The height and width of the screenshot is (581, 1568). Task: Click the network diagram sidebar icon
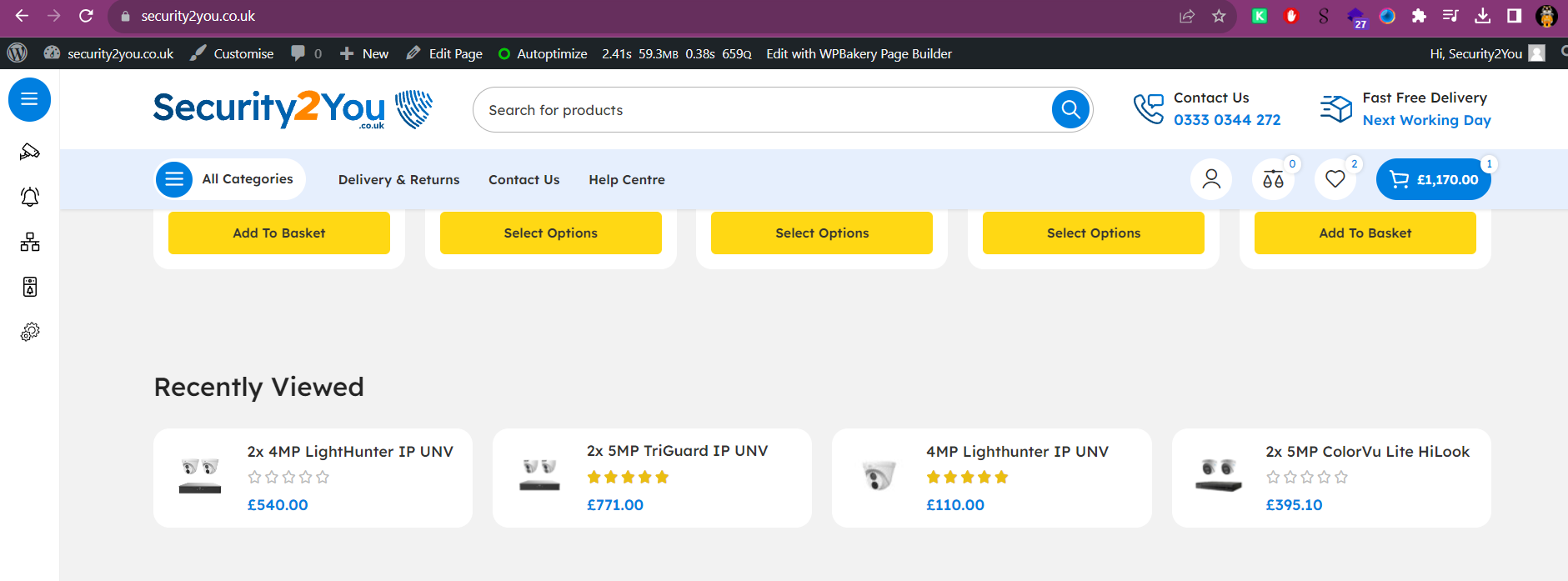pyautogui.click(x=30, y=242)
